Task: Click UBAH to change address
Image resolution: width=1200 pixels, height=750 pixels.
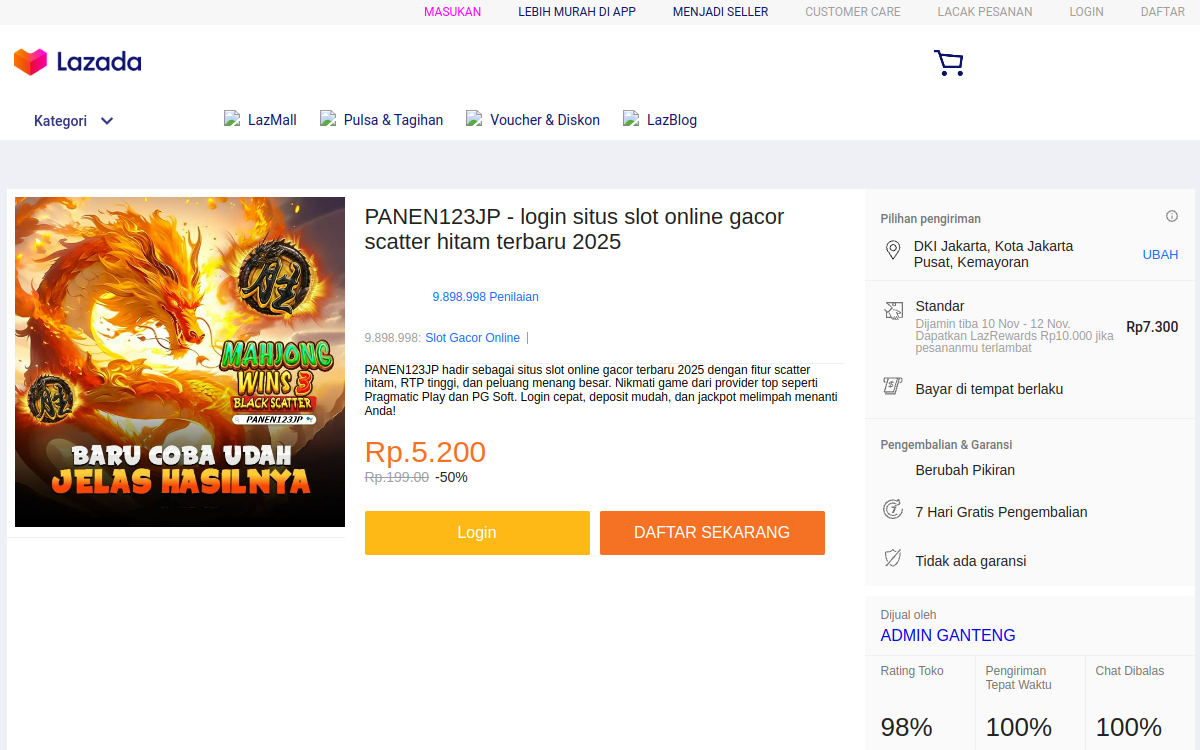Action: [1160, 255]
